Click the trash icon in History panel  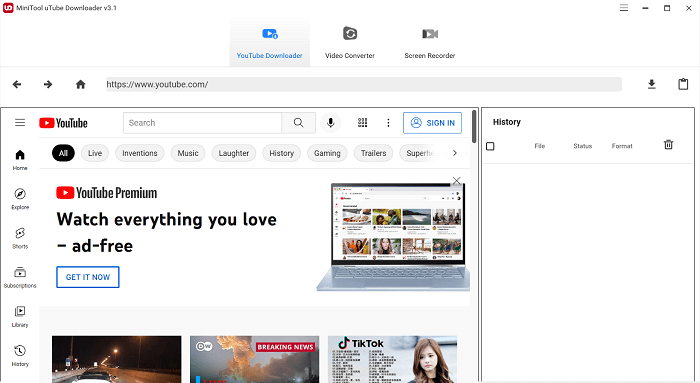(668, 145)
